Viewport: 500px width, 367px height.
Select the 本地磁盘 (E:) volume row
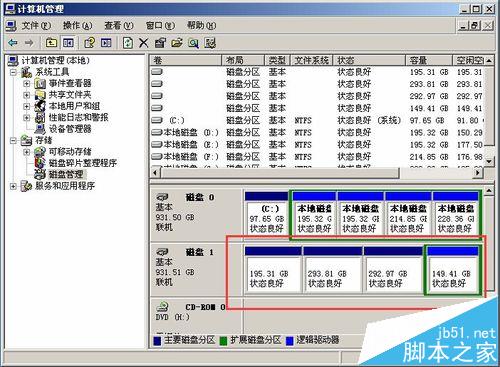pyautogui.click(x=317, y=145)
